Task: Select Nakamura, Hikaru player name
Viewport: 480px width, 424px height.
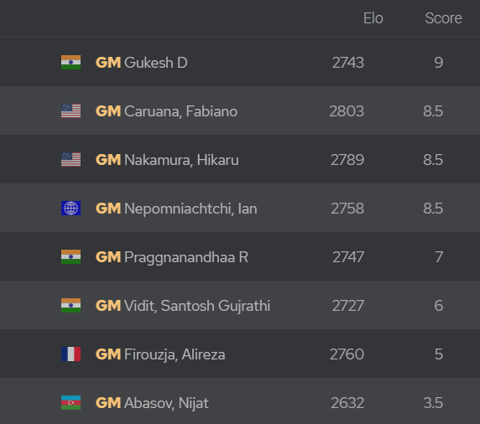Action: [x=181, y=160]
